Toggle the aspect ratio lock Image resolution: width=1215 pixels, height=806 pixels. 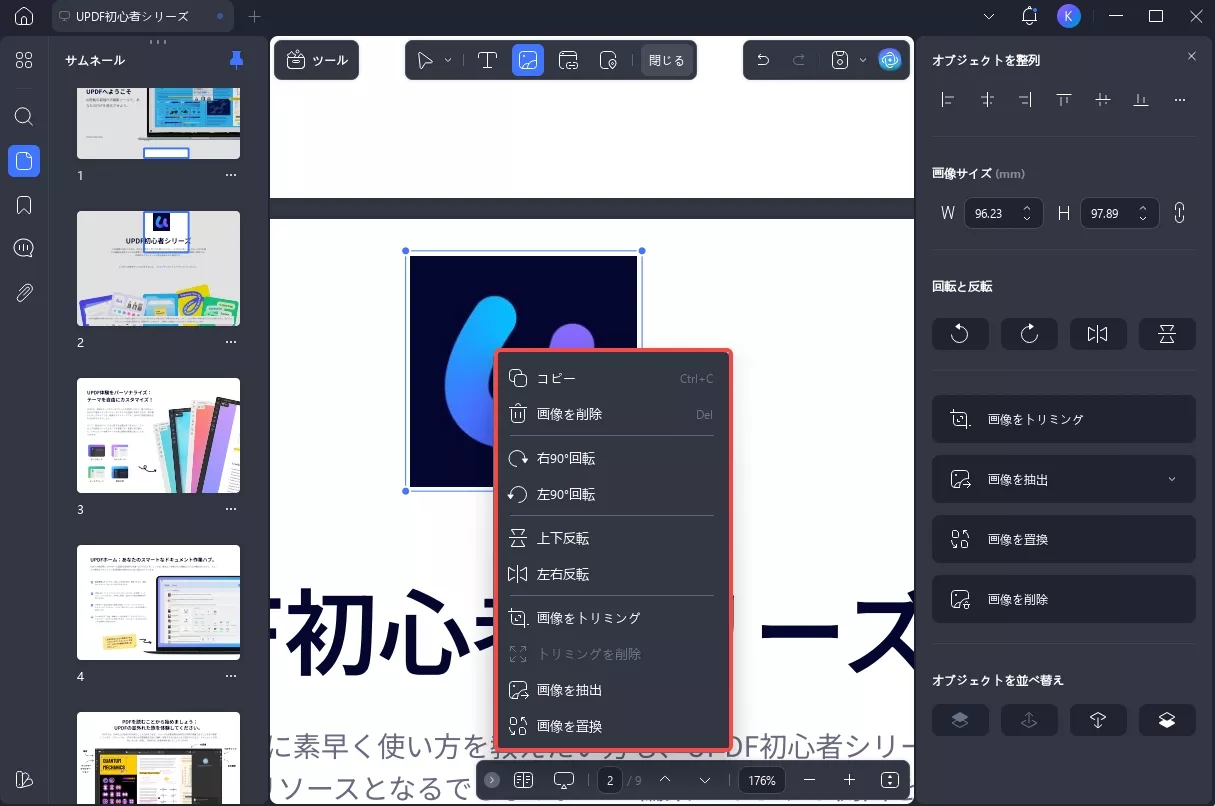tap(1179, 213)
